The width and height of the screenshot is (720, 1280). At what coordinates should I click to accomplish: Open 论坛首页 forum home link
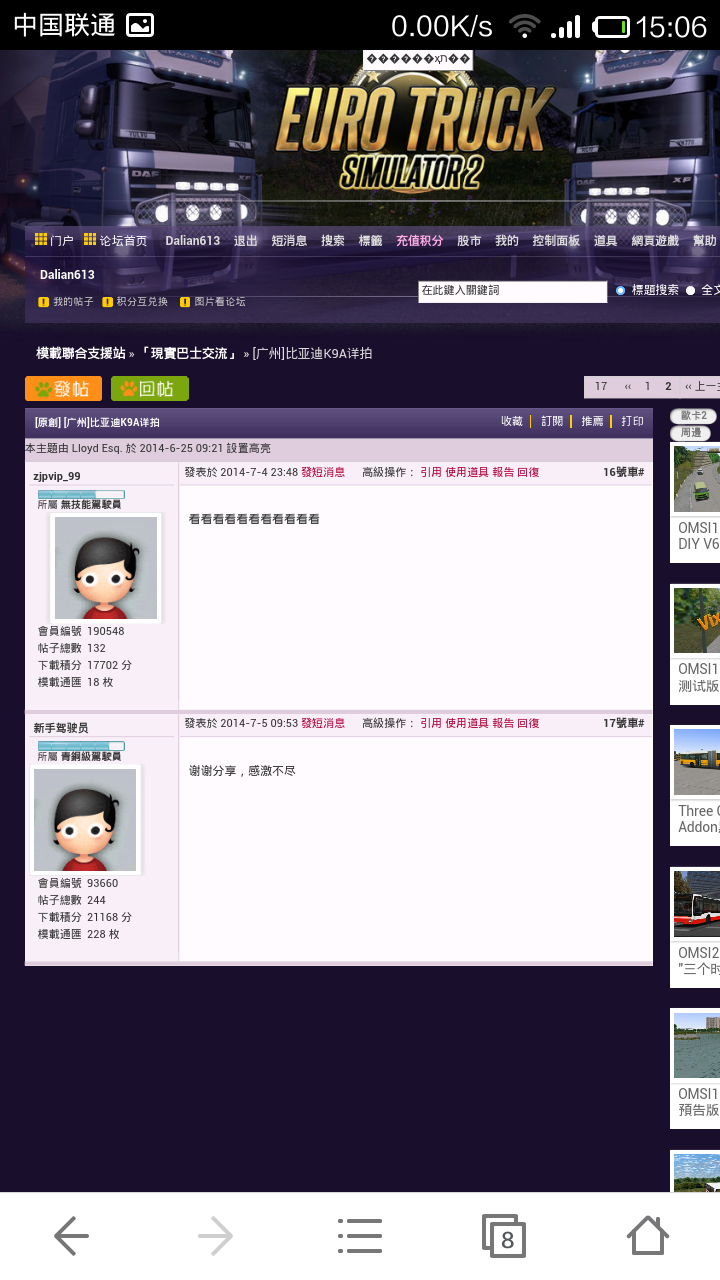(115, 240)
